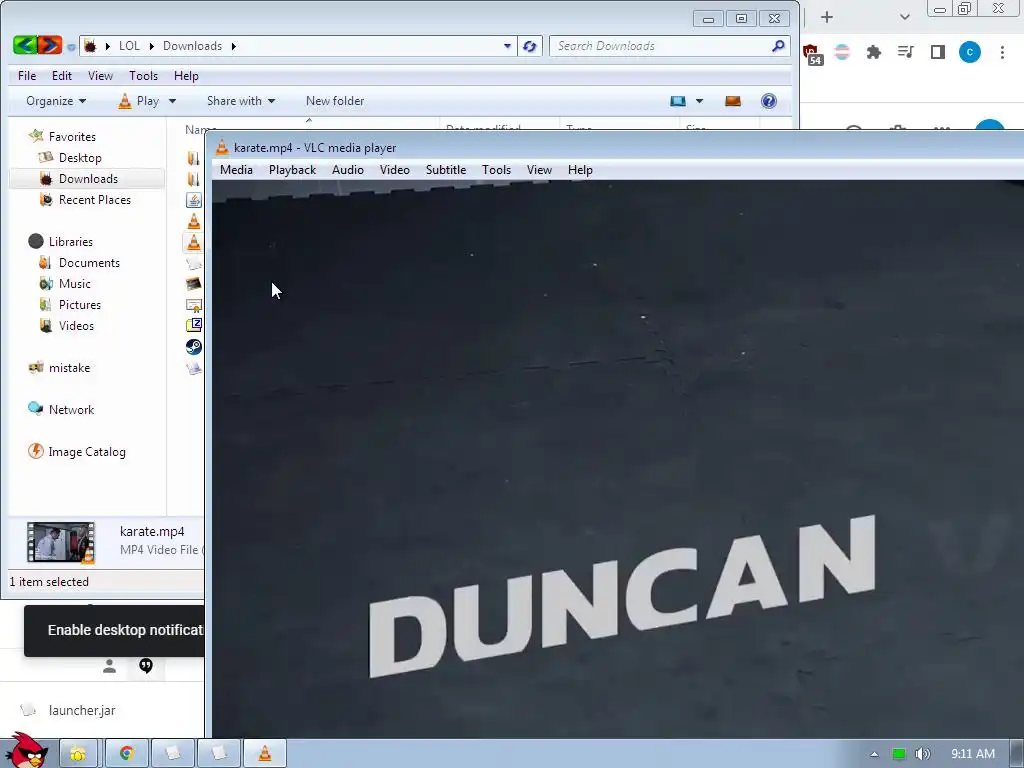The image size is (1024, 768).
Task: Click the selected VLC cone file icon
Action: coord(193,242)
